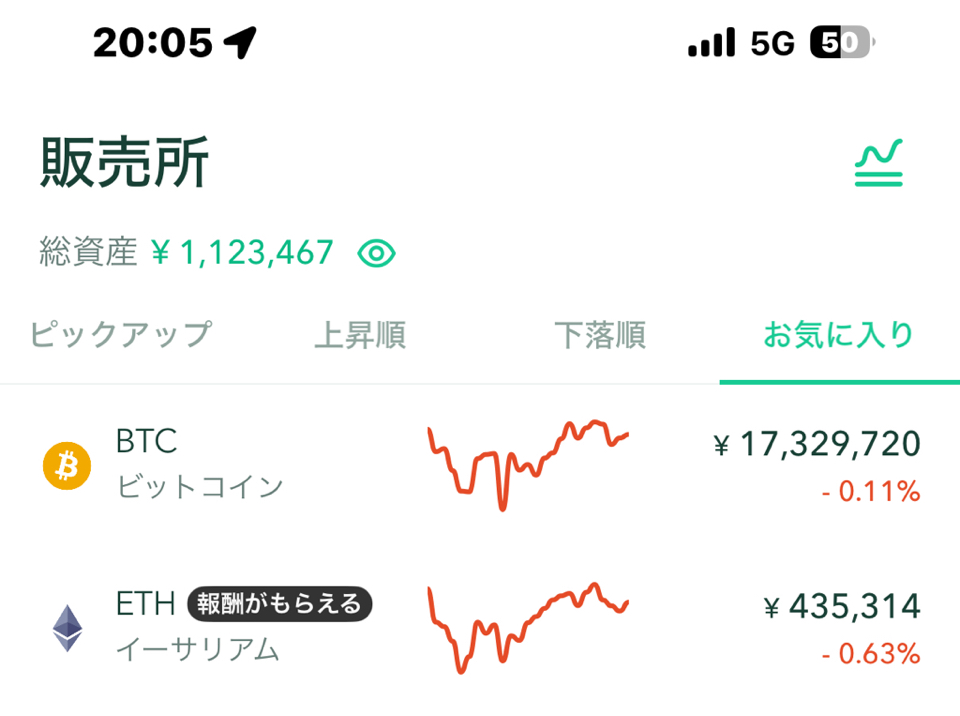Switch to the ピックアップ tab
This screenshot has height=716, width=960.
point(121,334)
